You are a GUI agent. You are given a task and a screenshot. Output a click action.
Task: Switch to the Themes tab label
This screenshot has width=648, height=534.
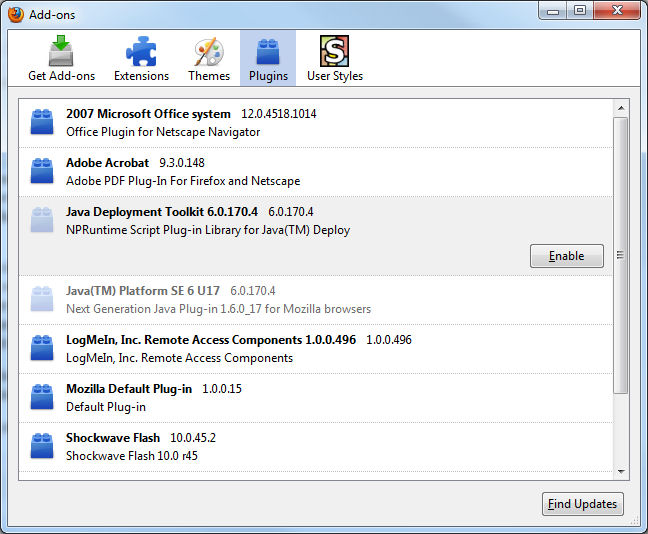click(209, 76)
